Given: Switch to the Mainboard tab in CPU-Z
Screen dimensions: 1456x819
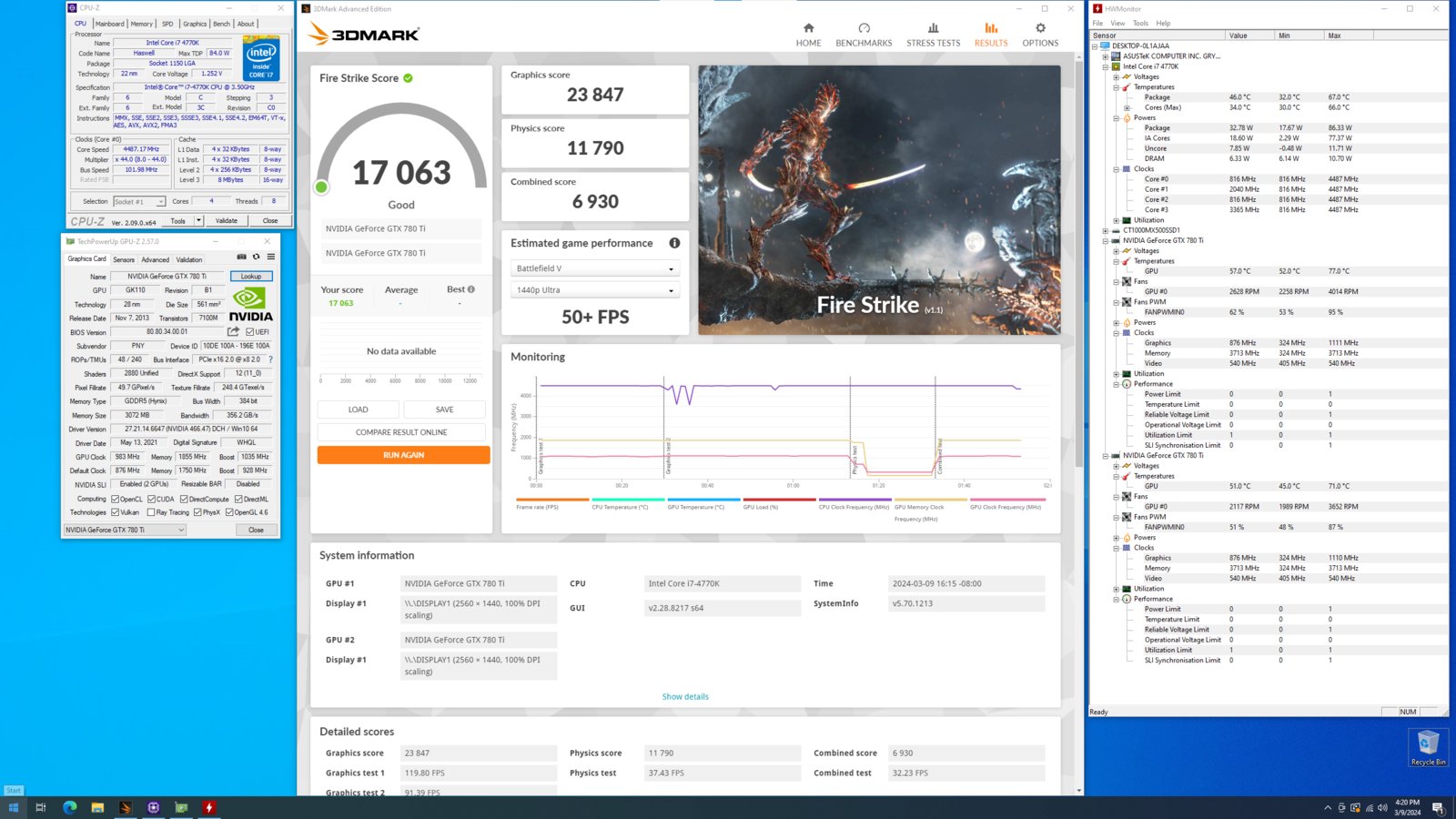Looking at the screenshot, I should [x=110, y=24].
